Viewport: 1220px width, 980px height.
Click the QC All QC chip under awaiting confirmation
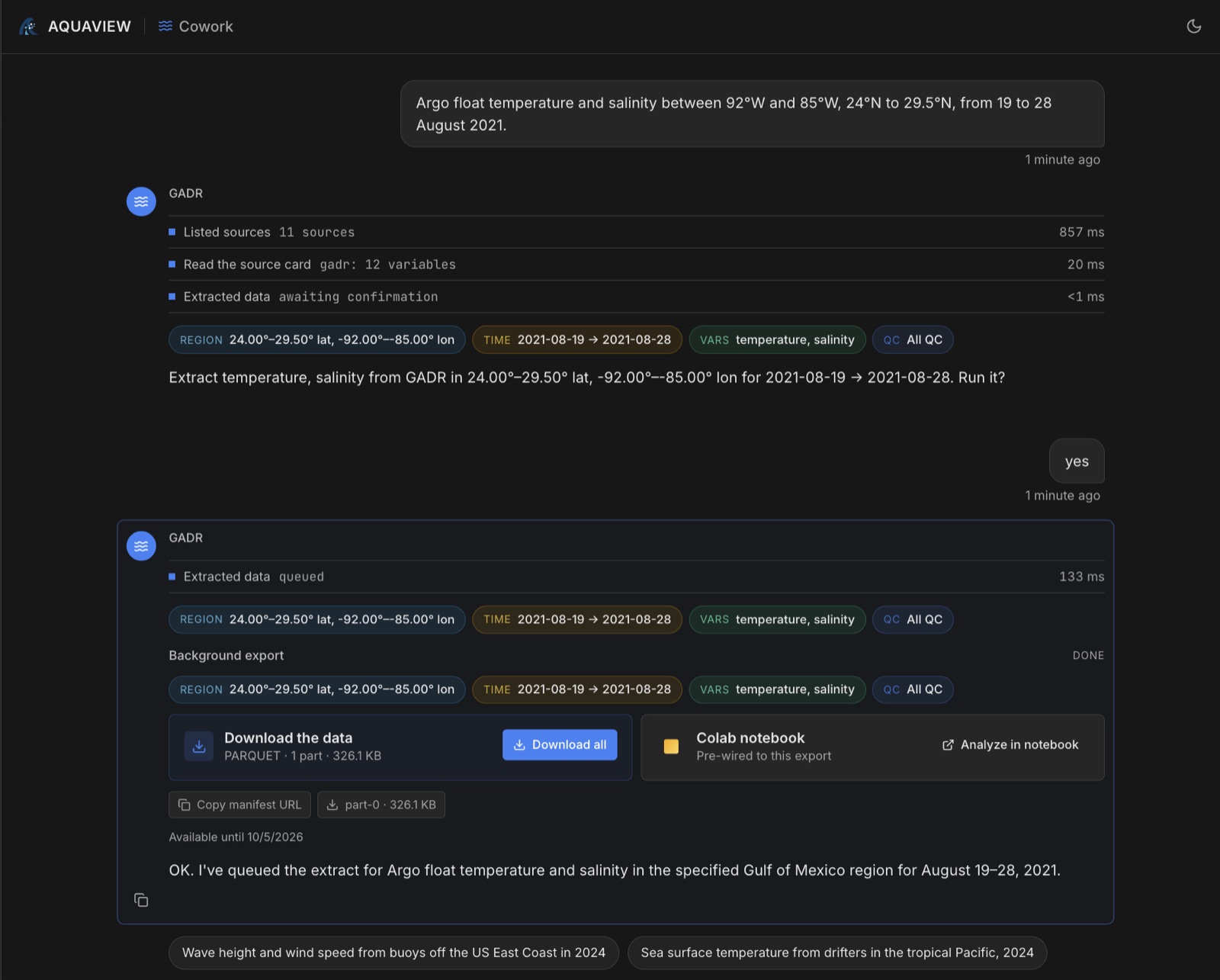point(913,340)
